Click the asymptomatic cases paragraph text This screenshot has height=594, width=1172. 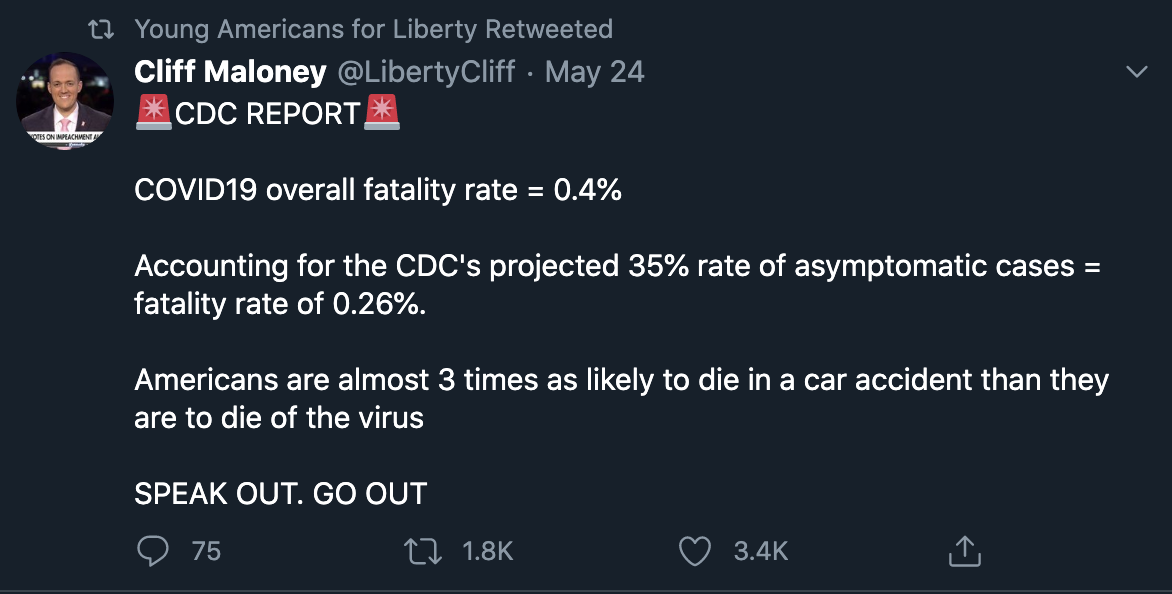[x=617, y=285]
